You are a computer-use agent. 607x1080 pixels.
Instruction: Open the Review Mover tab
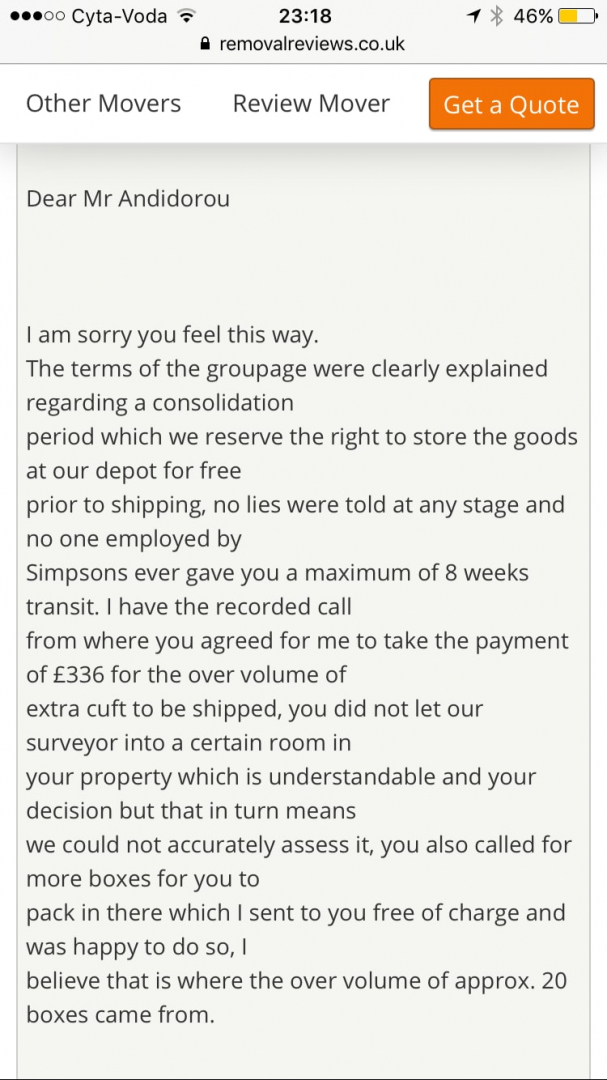[x=311, y=104]
